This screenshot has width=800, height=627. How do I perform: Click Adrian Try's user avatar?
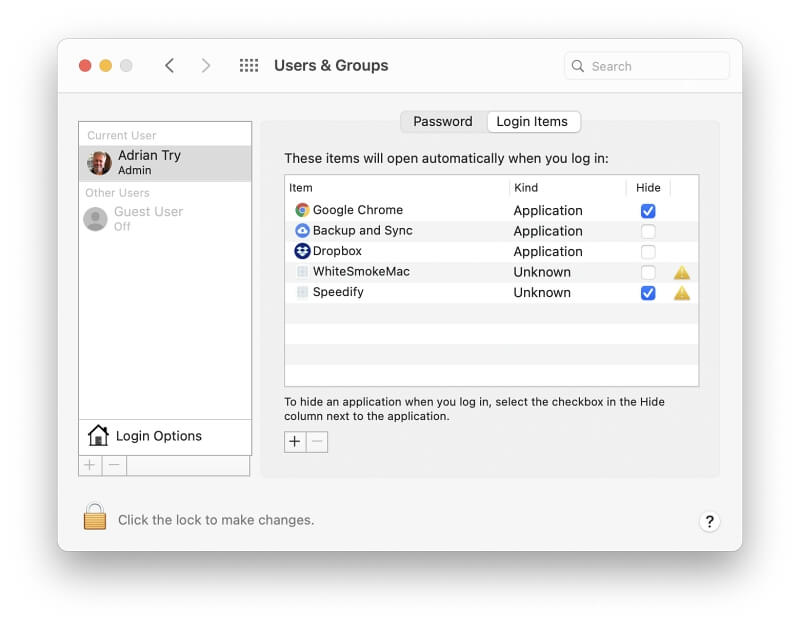coord(99,163)
